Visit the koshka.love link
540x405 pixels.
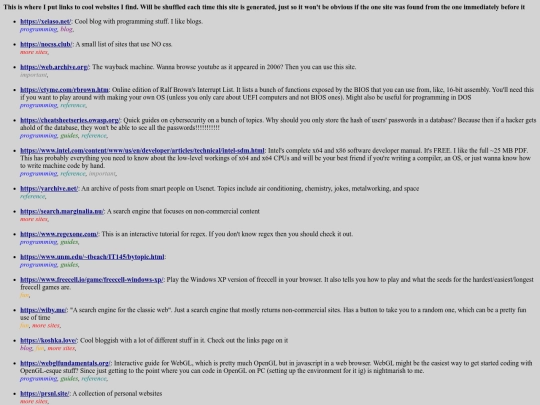(49, 340)
